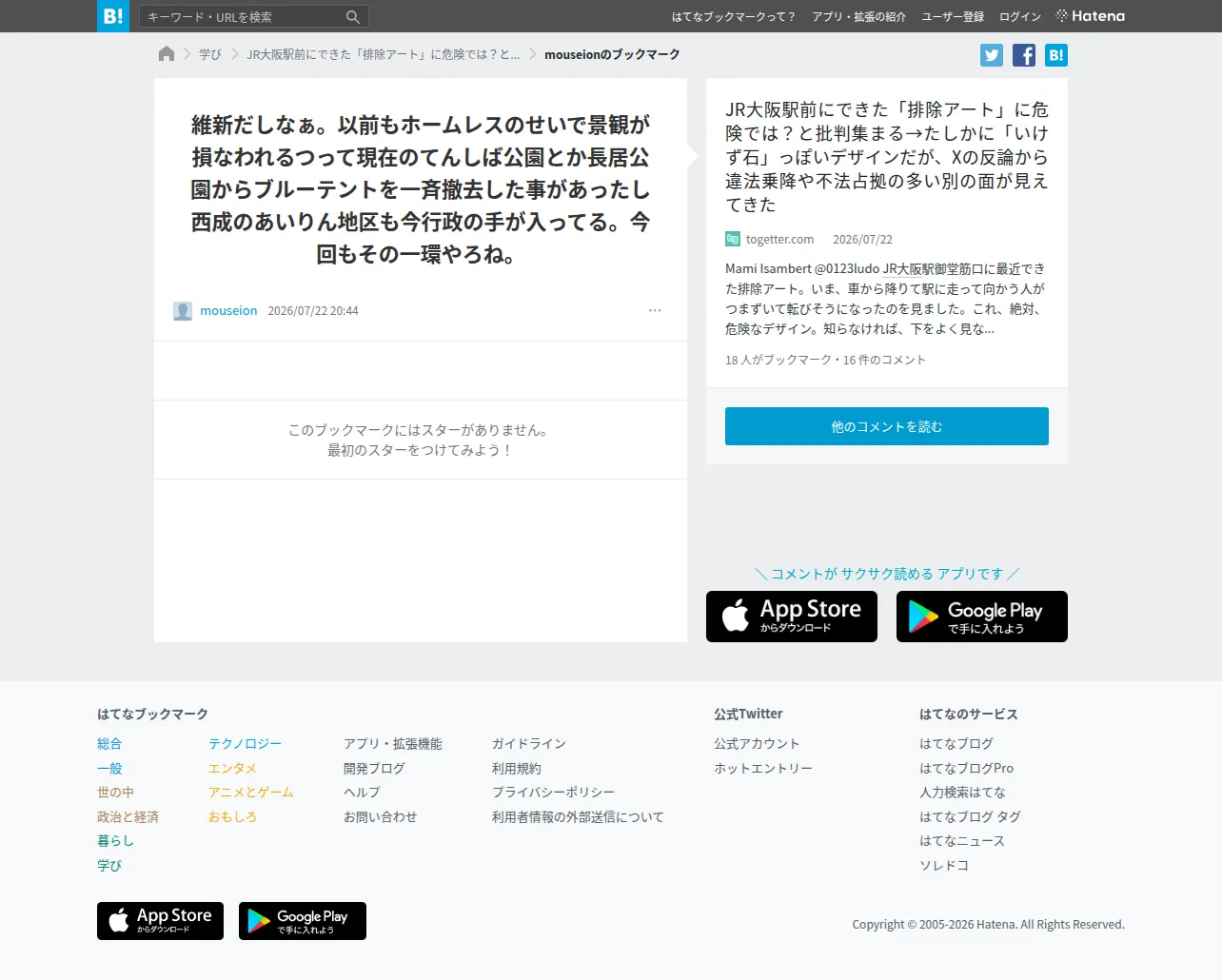The height and width of the screenshot is (980, 1222).
Task: Open the テクノロジー footer category link
Action: click(245, 744)
